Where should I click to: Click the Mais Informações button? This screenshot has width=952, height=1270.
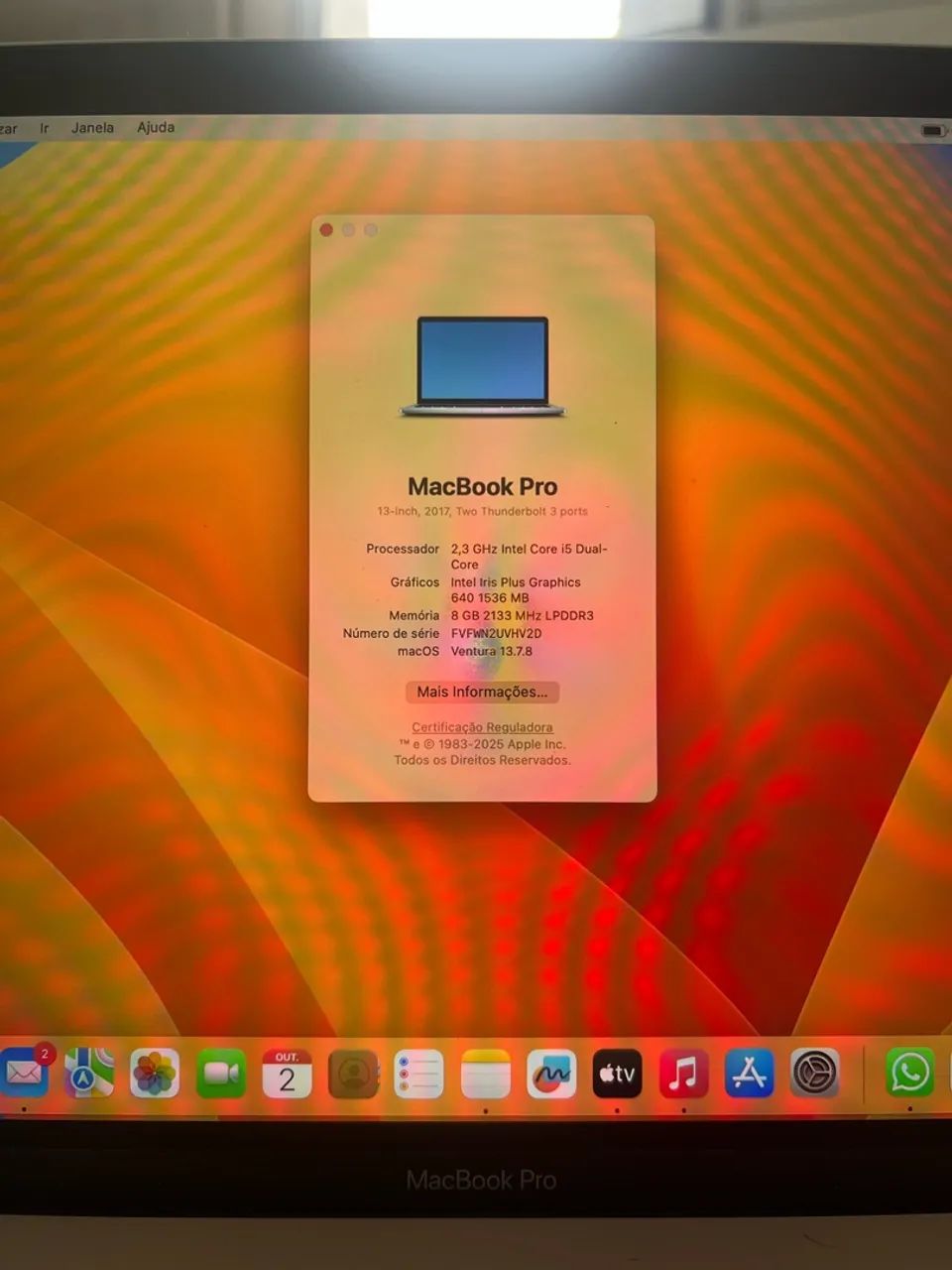482,692
